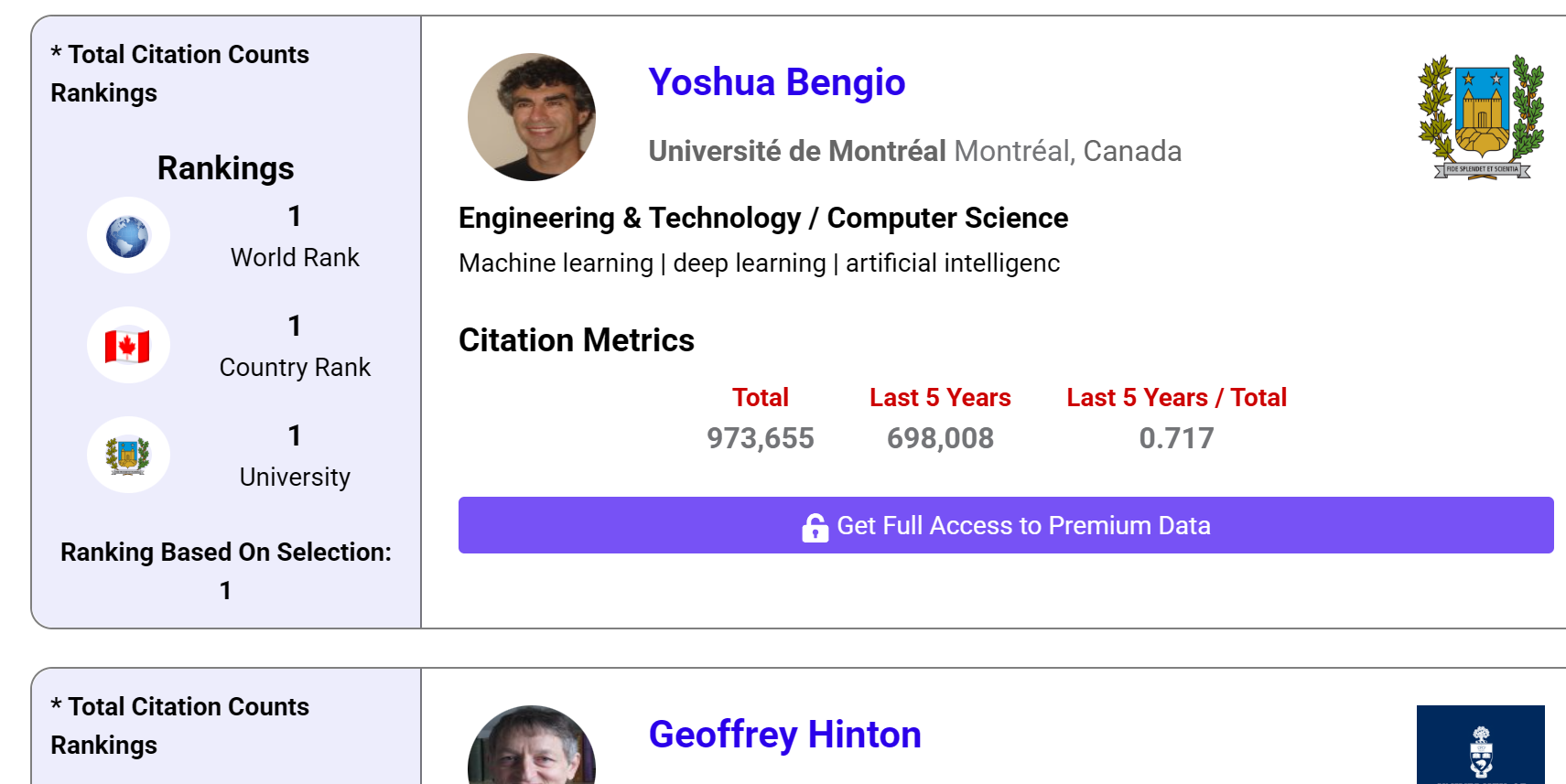
Task: Click the Machine learning research interests line
Action: pos(759,263)
